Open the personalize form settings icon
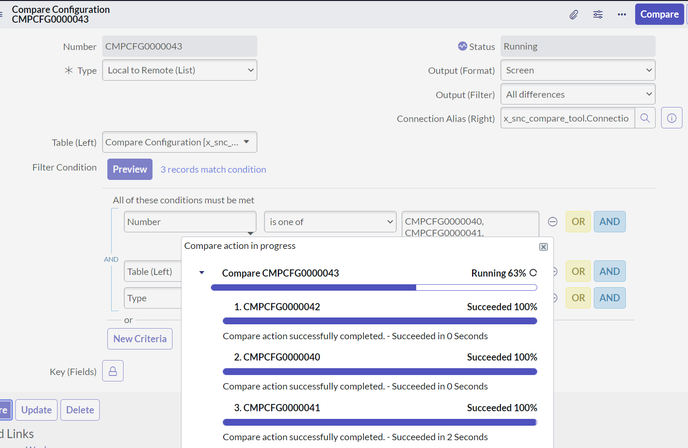Screen dimensions: 688x448 (x=598, y=15)
